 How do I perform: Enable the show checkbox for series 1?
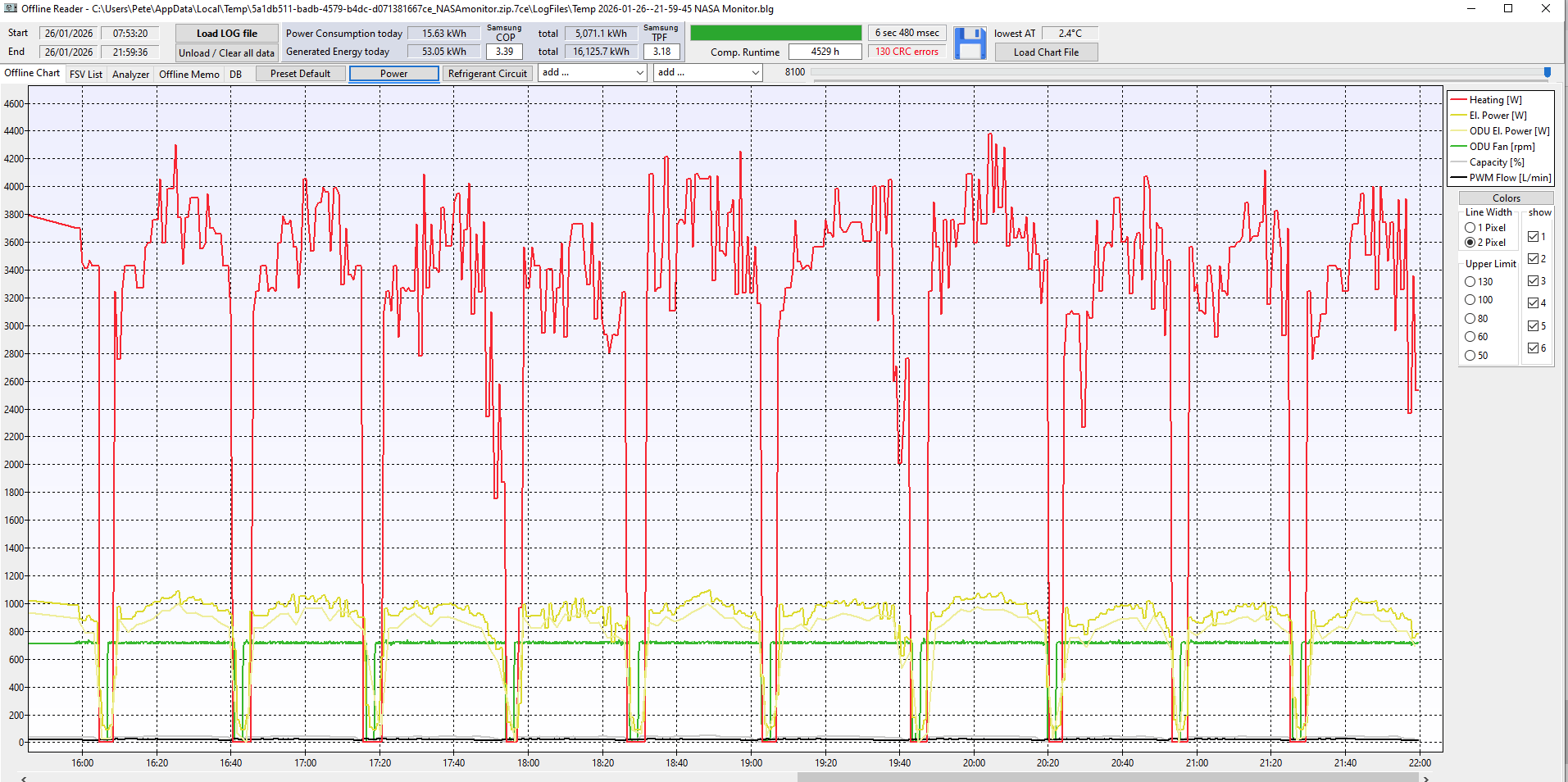pos(1533,237)
